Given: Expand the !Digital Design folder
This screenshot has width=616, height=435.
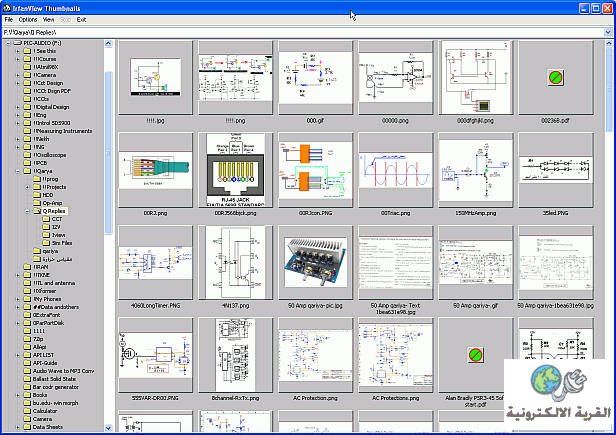Looking at the screenshot, I should click(18, 107).
